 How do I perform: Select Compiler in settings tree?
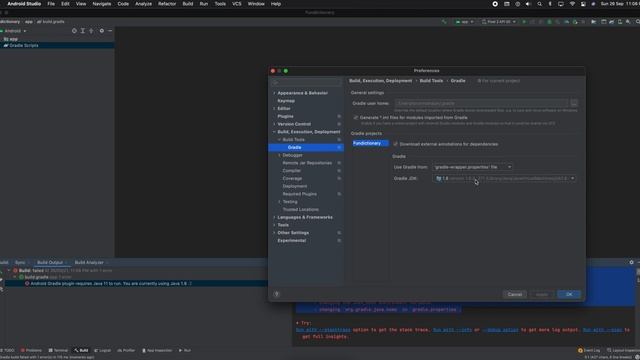point(291,171)
